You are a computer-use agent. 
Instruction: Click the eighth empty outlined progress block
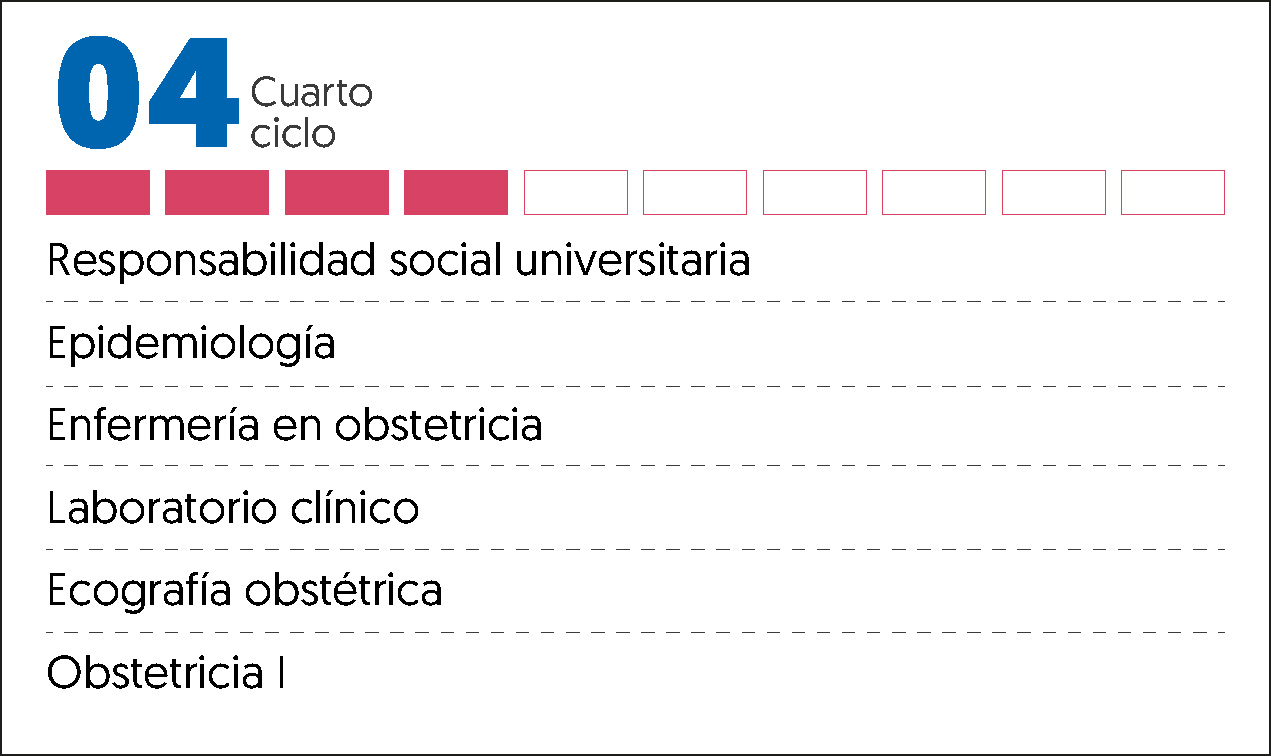click(x=934, y=192)
